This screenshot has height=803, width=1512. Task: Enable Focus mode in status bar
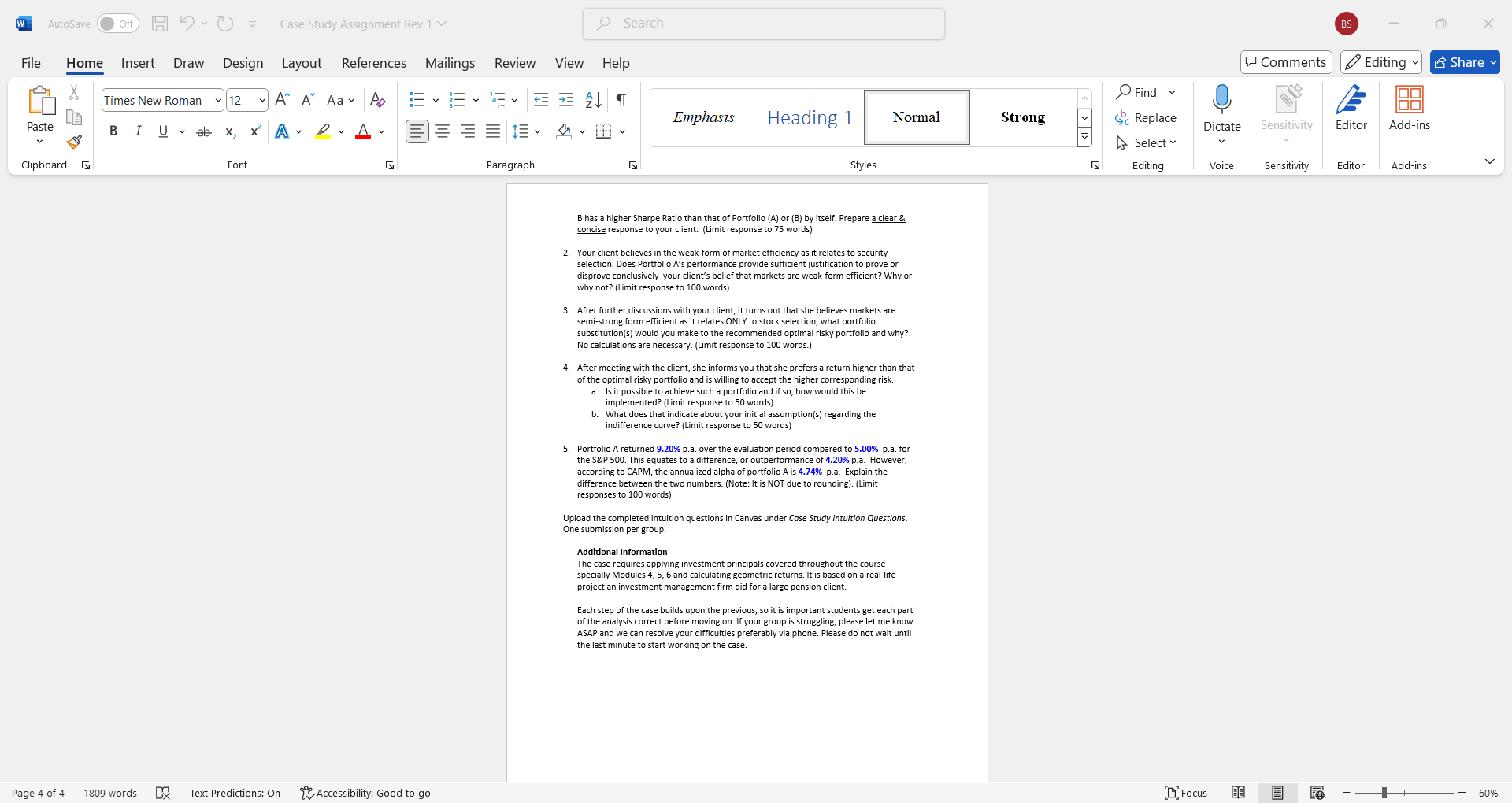click(x=1185, y=793)
